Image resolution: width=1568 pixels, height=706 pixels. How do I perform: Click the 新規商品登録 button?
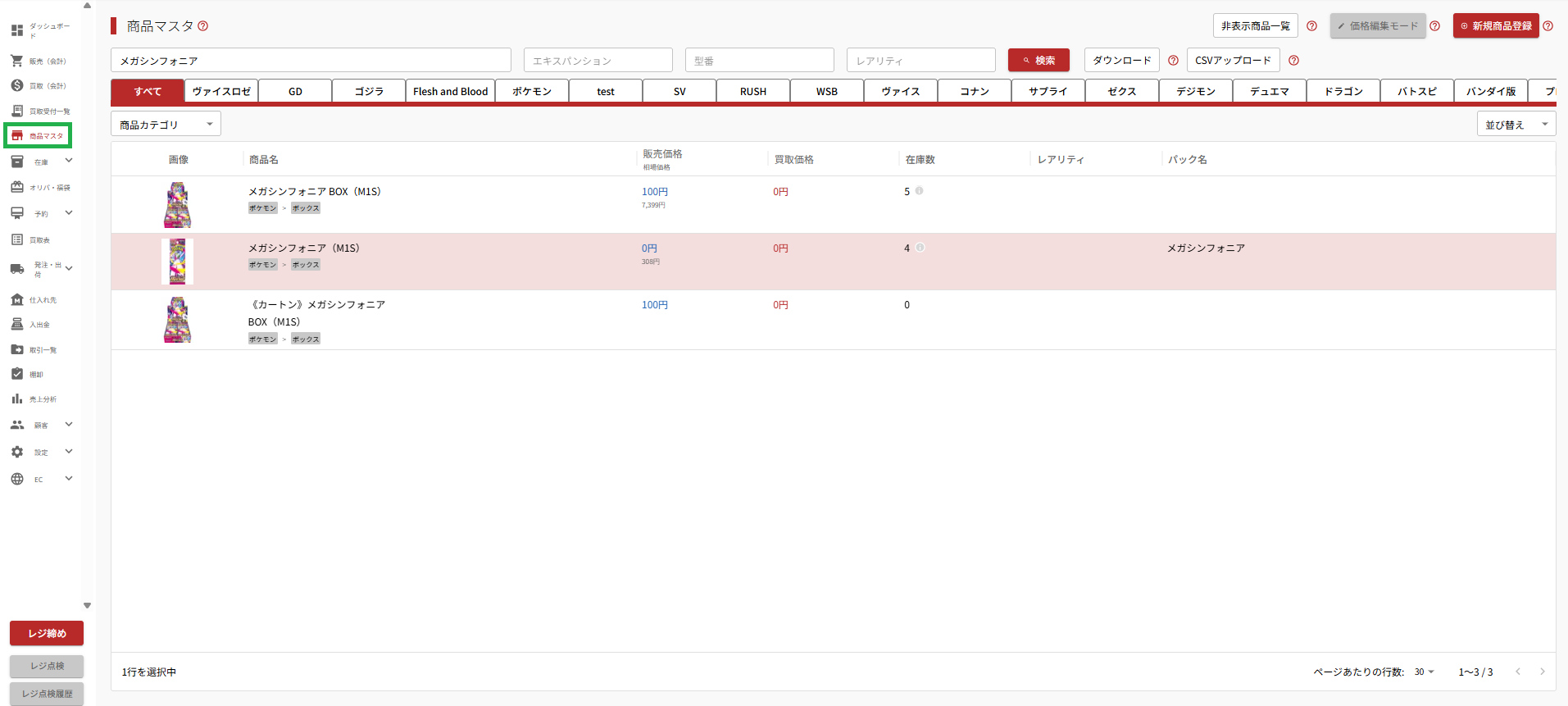[1495, 26]
